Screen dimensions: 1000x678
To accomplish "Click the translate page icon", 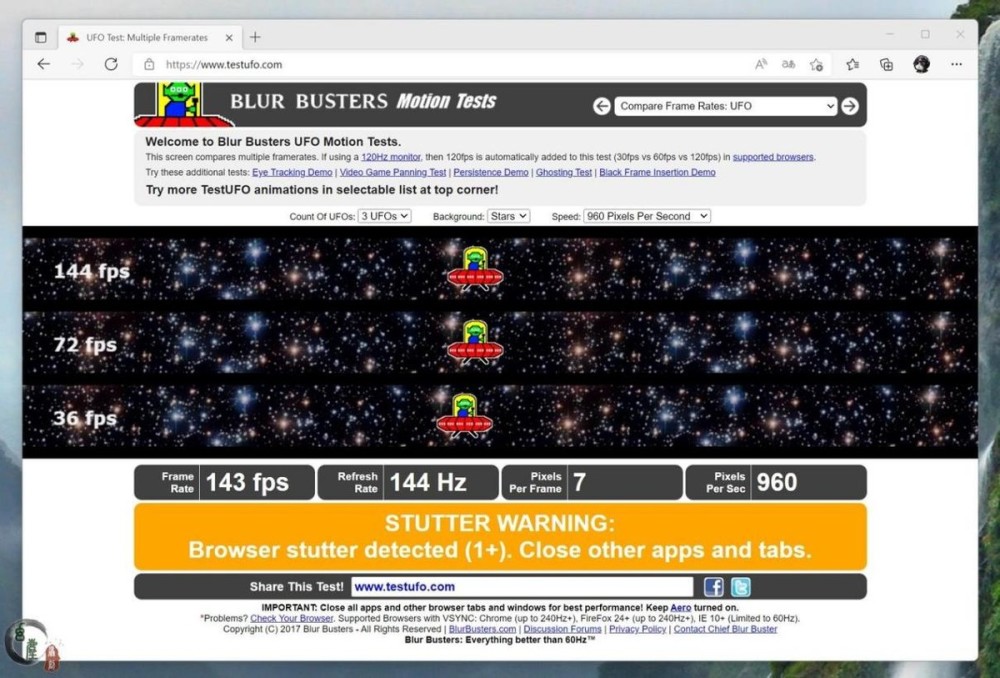I will click(788, 64).
